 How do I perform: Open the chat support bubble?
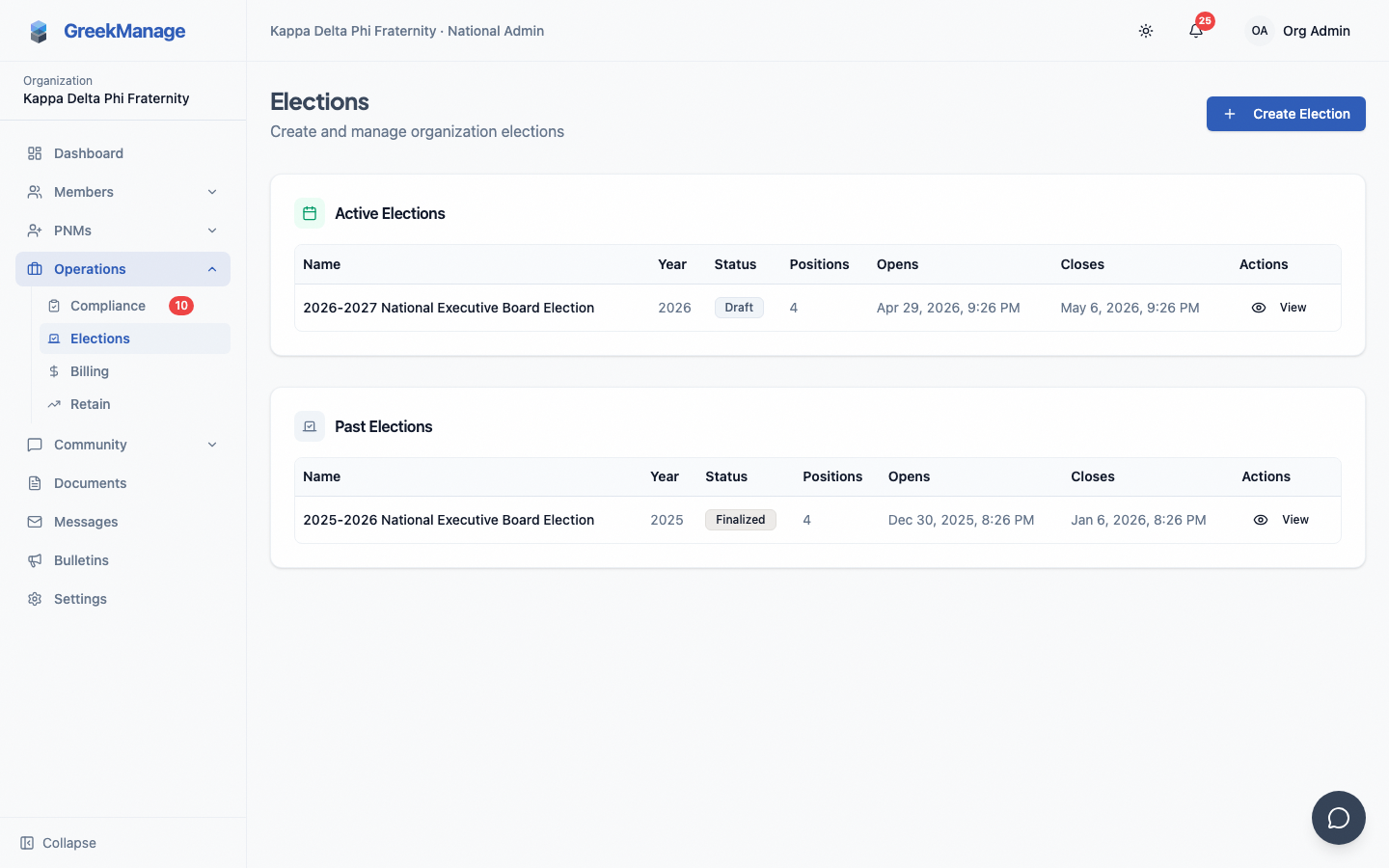(x=1339, y=818)
